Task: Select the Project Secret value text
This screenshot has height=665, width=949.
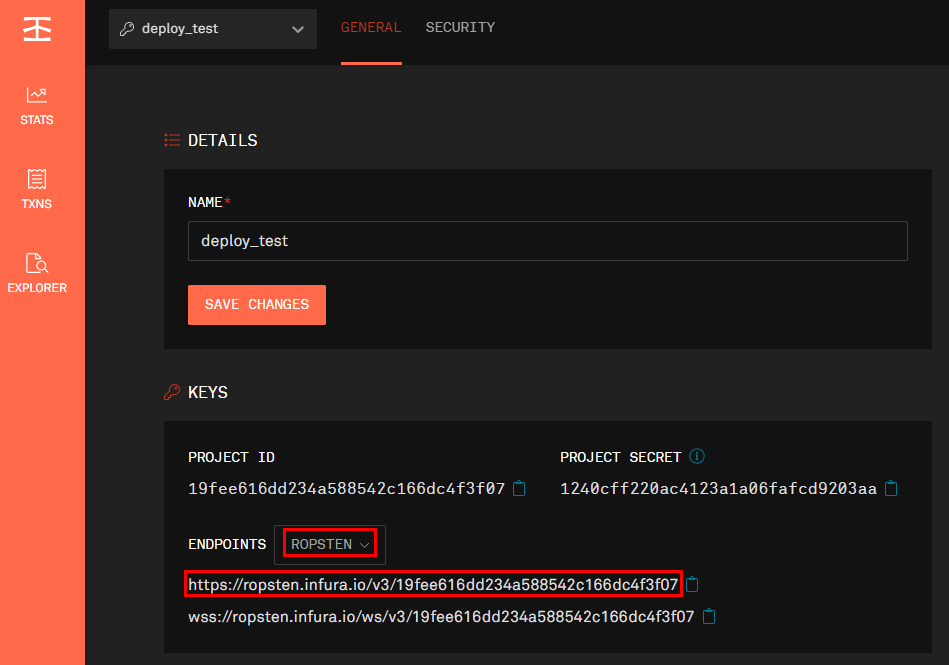Action: pyautogui.click(x=718, y=488)
